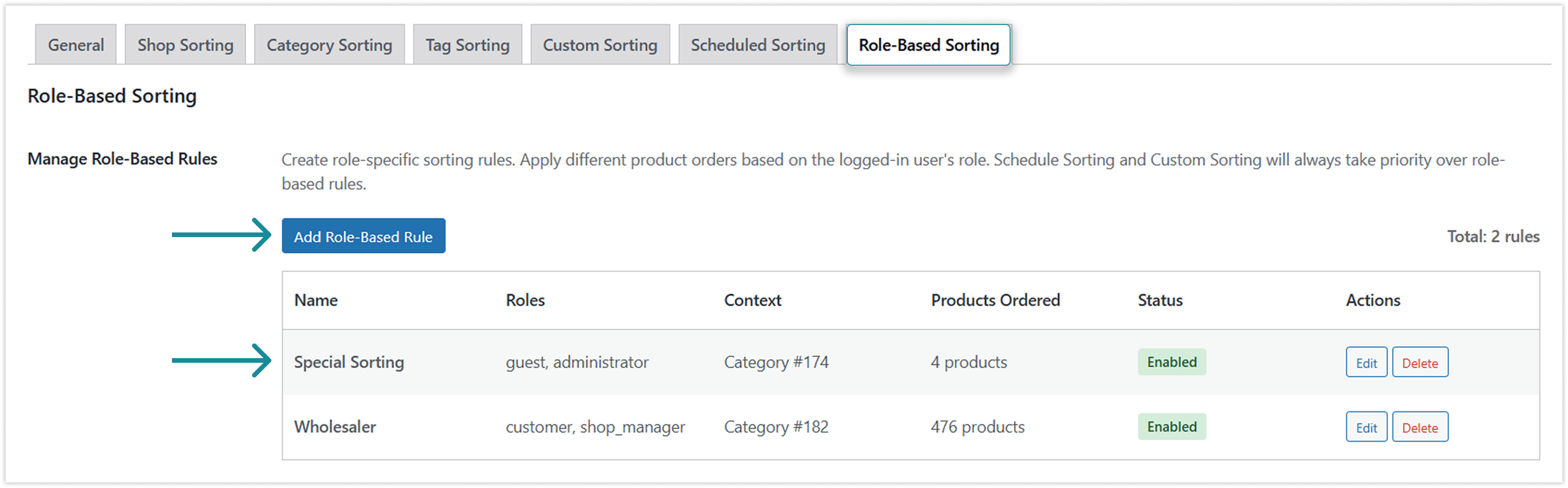1568x488 pixels.
Task: Click 'Total: 2 rules' text
Action: click(1493, 236)
